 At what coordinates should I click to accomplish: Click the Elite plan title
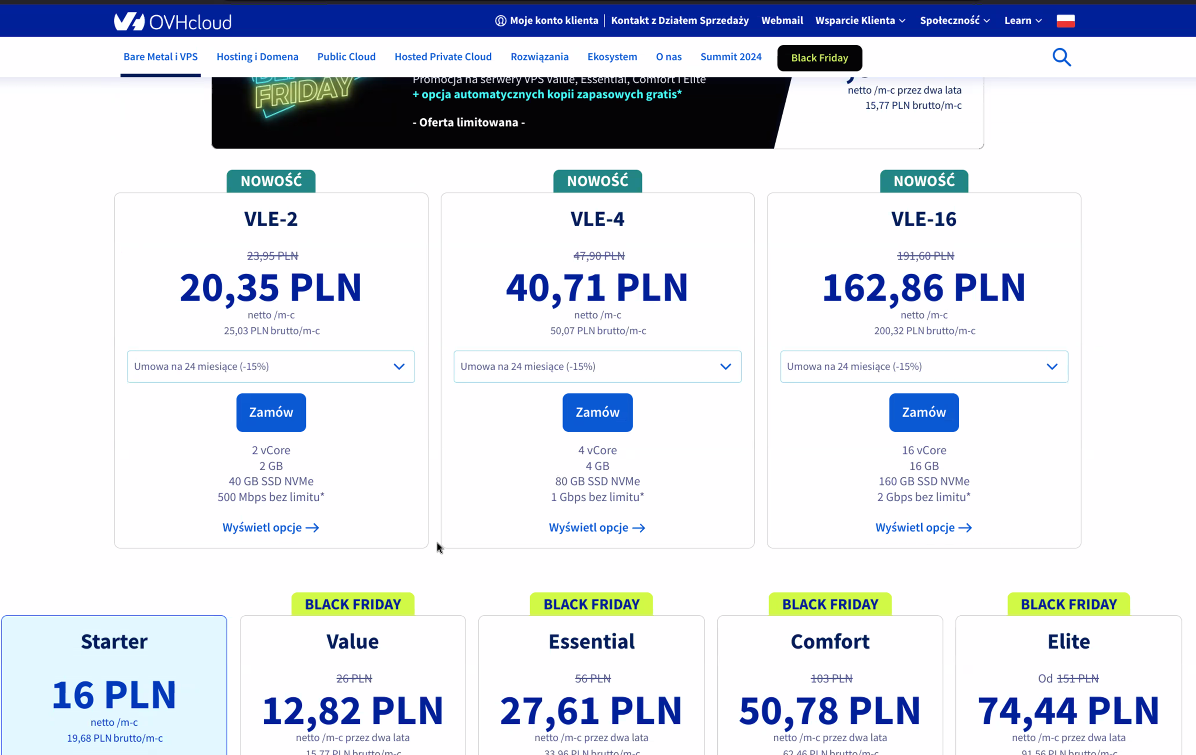[x=1069, y=641]
